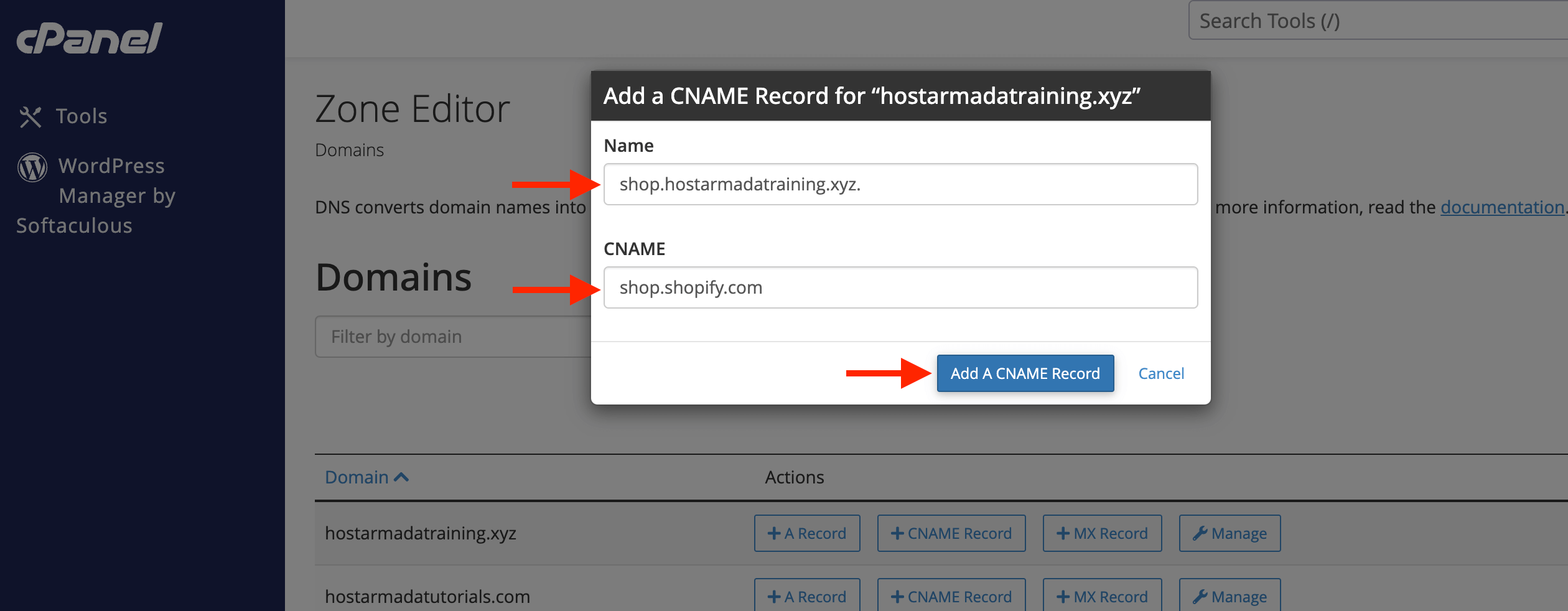Screen dimensions: 1568x611
Task: Open WordPress Manager by Softaculous
Action: (x=96, y=195)
